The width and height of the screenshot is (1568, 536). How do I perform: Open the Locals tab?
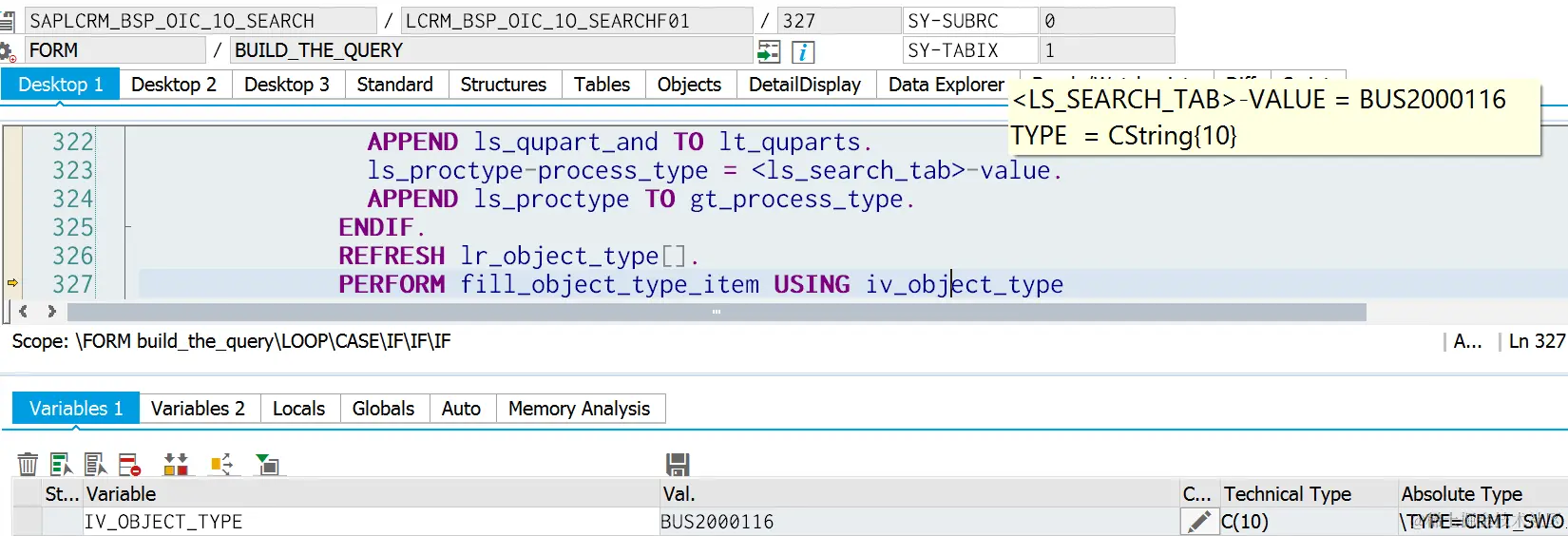pyautogui.click(x=299, y=409)
